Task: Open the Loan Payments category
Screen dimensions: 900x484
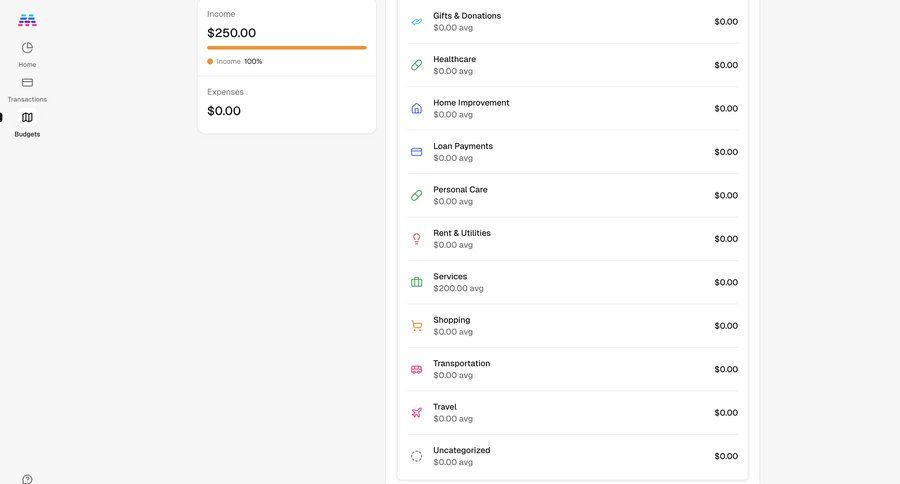Action: click(x=573, y=152)
